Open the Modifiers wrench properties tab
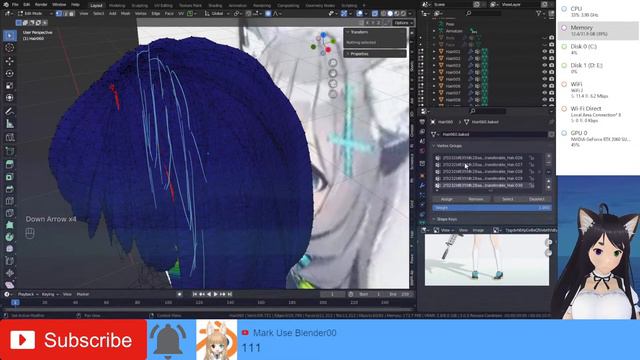Viewport: 640px width, 360px height. point(422,185)
